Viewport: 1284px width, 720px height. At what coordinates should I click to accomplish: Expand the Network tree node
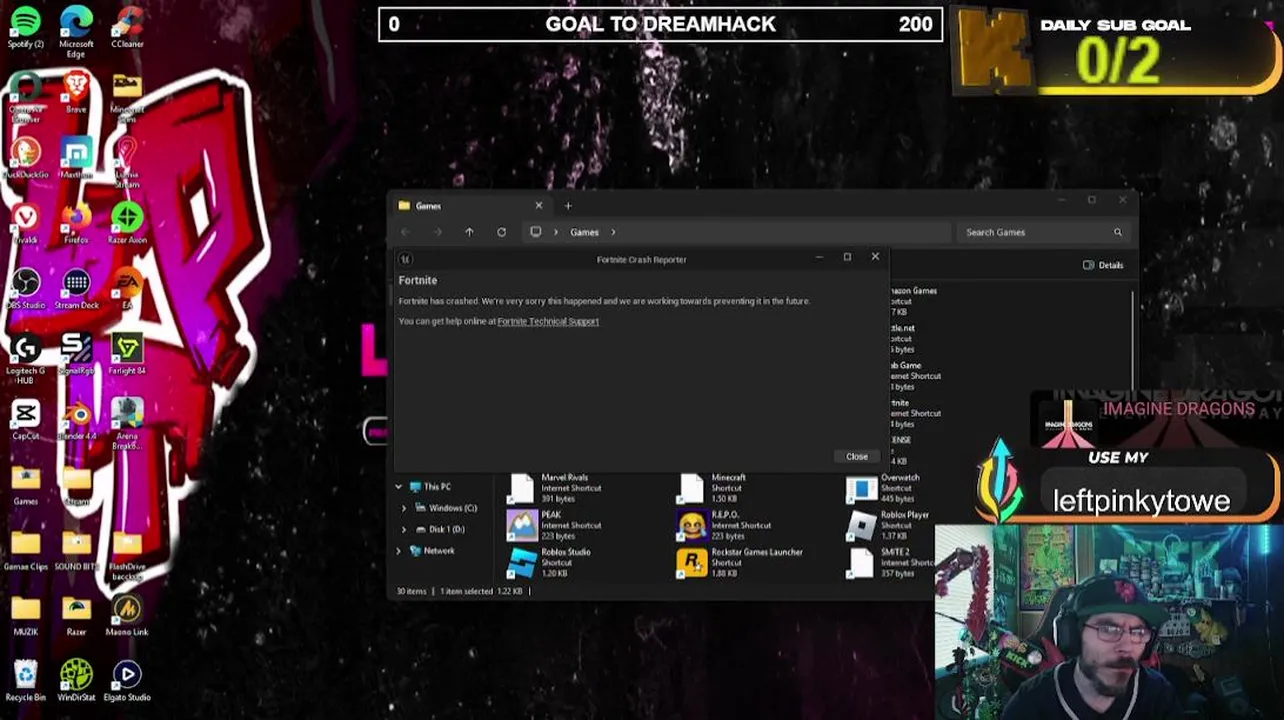pos(398,551)
